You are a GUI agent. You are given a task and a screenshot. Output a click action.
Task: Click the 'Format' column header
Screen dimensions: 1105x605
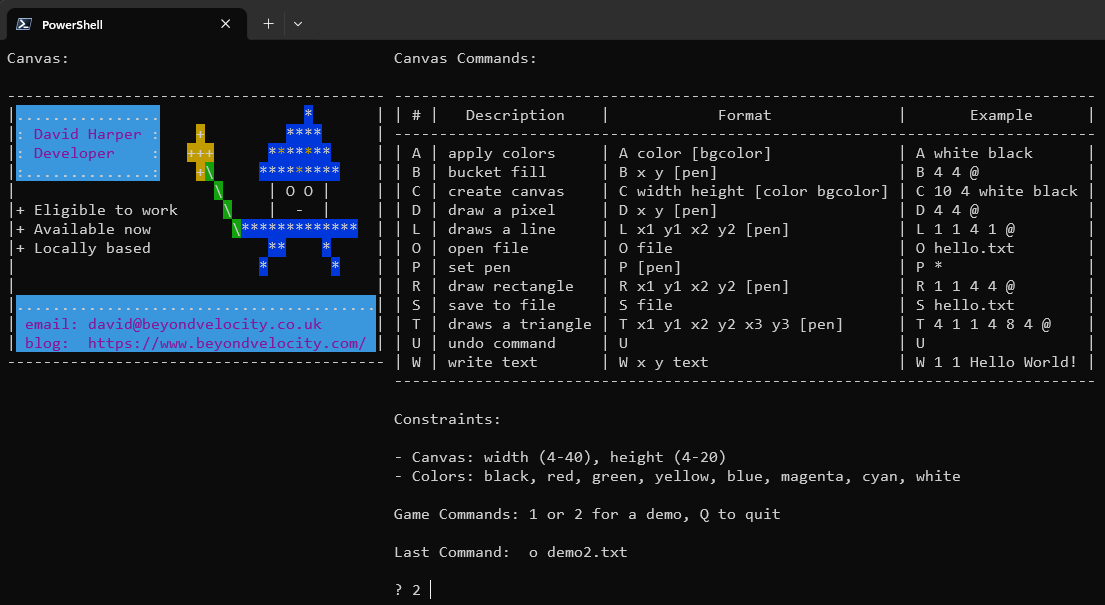coord(745,115)
